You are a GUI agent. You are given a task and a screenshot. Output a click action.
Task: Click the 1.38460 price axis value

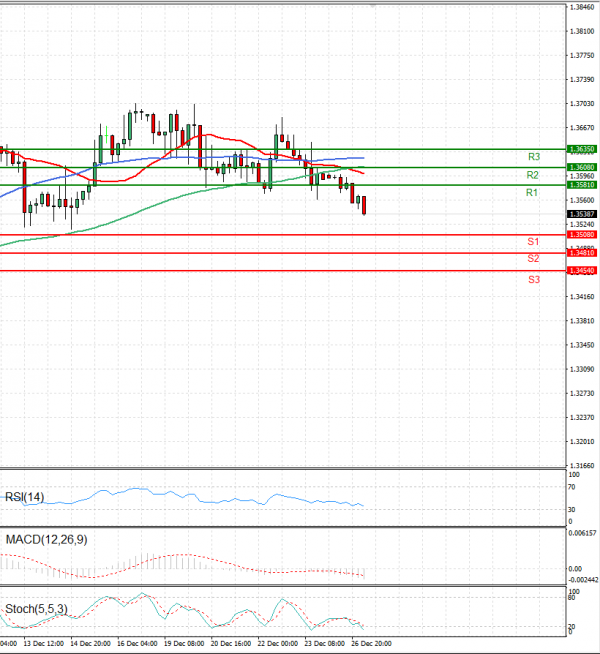(x=582, y=7)
